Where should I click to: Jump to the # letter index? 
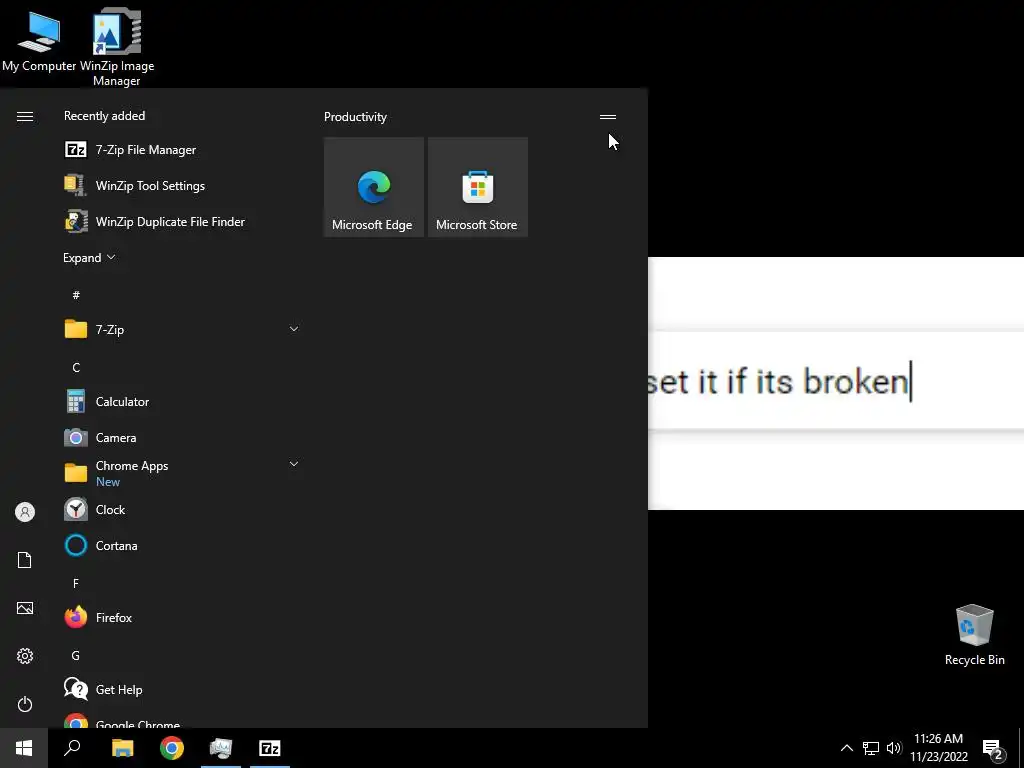pos(76,295)
